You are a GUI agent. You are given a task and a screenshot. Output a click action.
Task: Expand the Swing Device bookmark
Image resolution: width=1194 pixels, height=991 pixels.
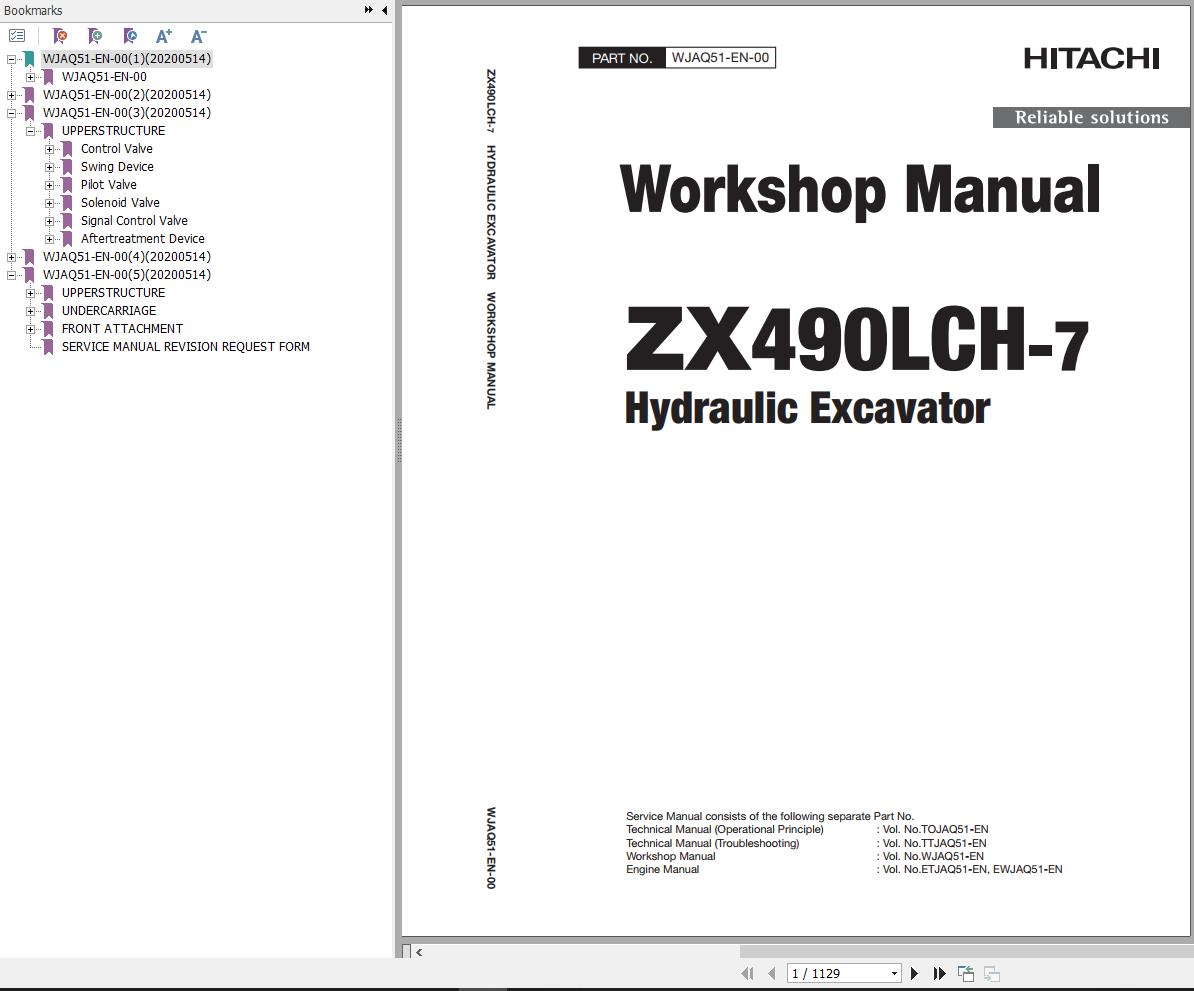tap(49, 167)
